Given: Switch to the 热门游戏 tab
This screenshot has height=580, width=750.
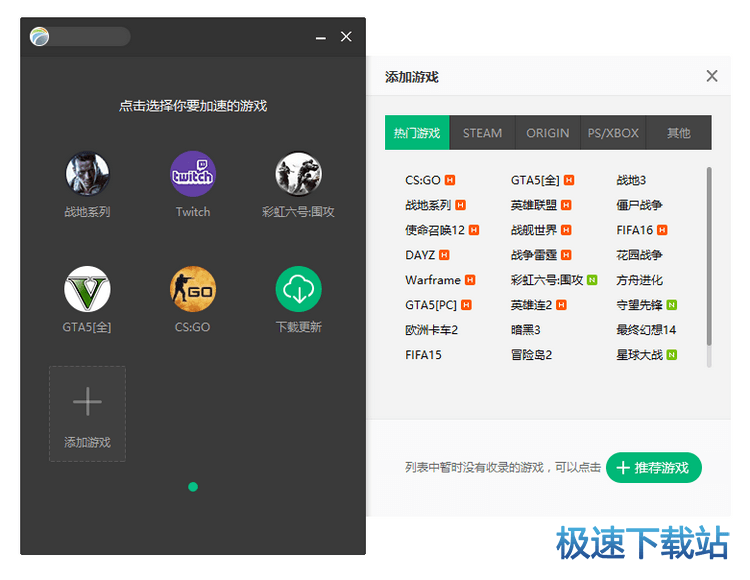Looking at the screenshot, I should point(417,132).
